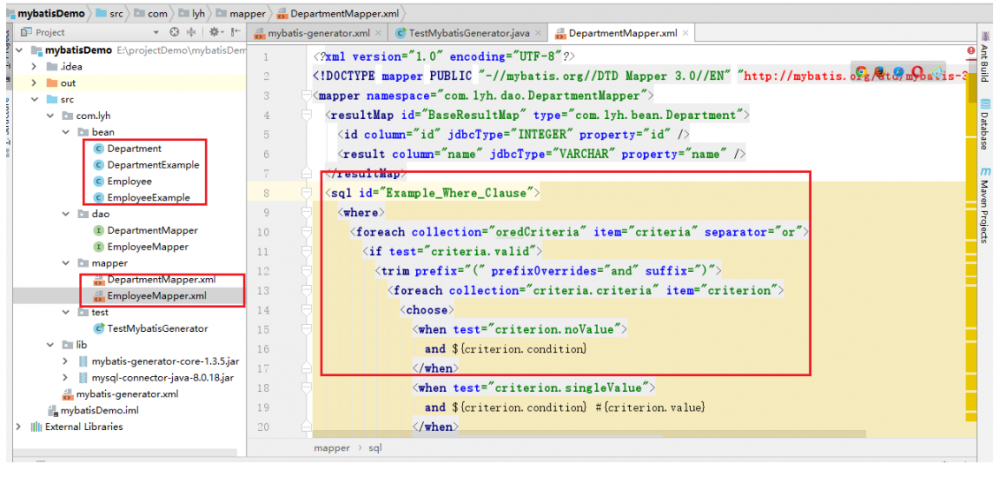This screenshot has height=490, width=1000.
Task: Expand the .idea folder
Action: point(34,67)
